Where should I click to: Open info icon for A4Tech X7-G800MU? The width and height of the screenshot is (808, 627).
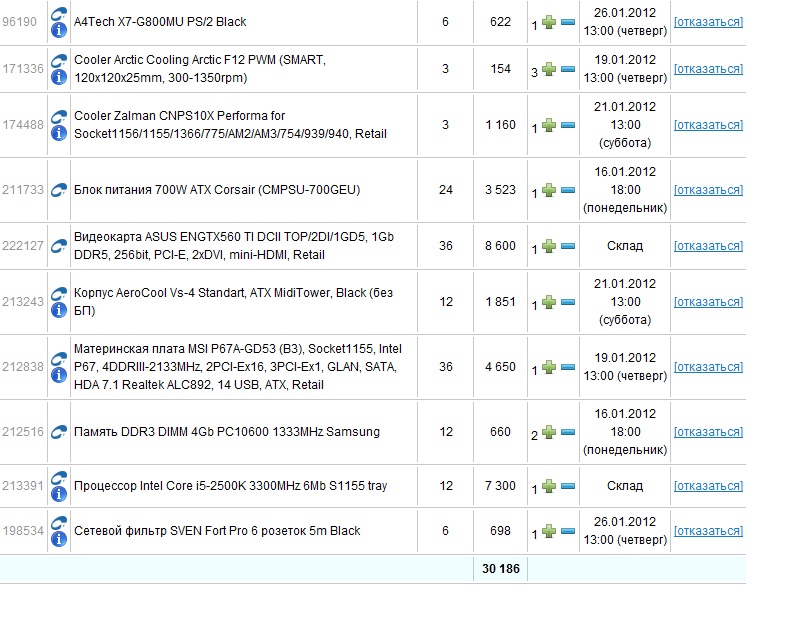coord(59,30)
